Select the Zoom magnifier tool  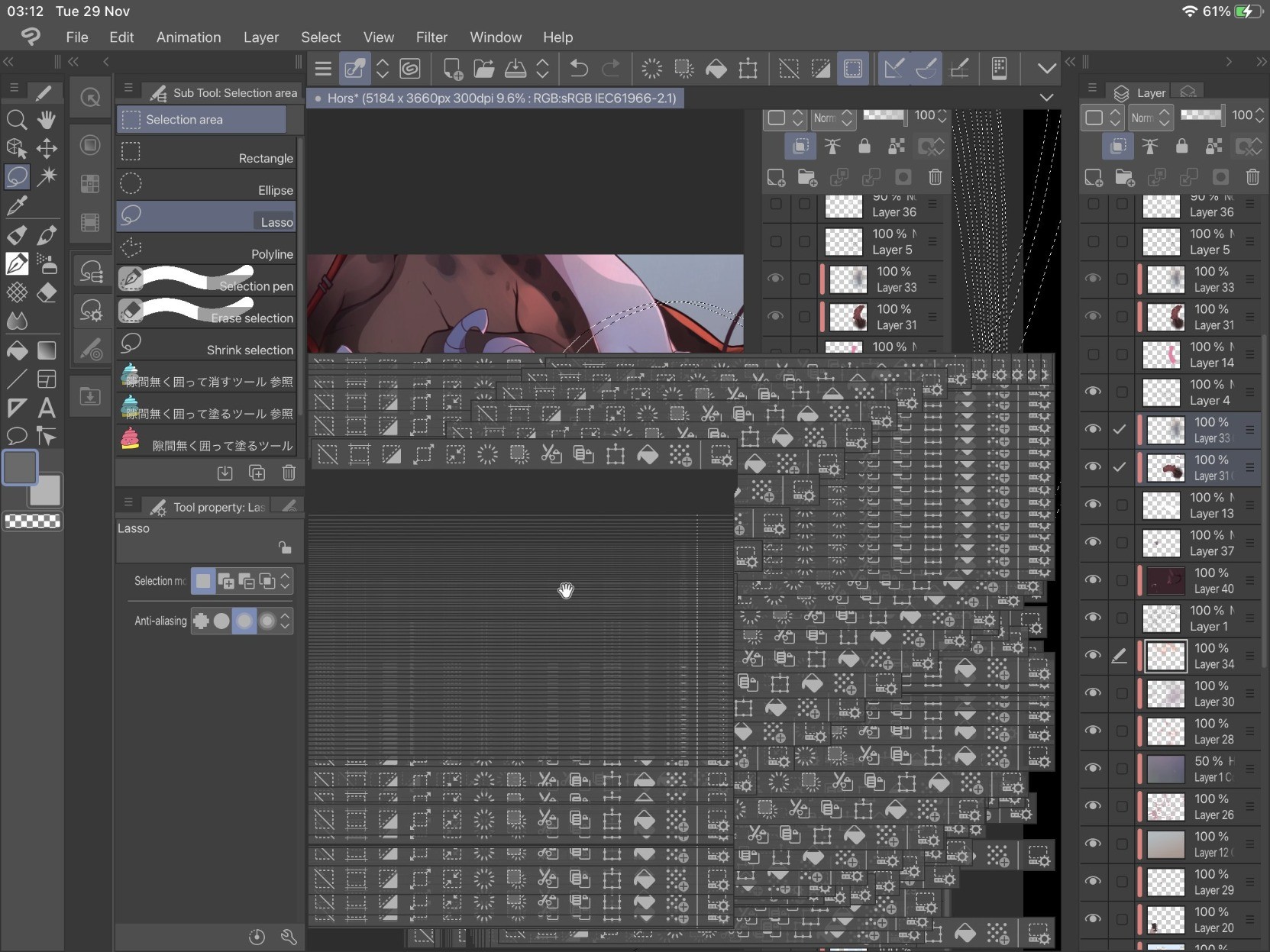(16, 120)
